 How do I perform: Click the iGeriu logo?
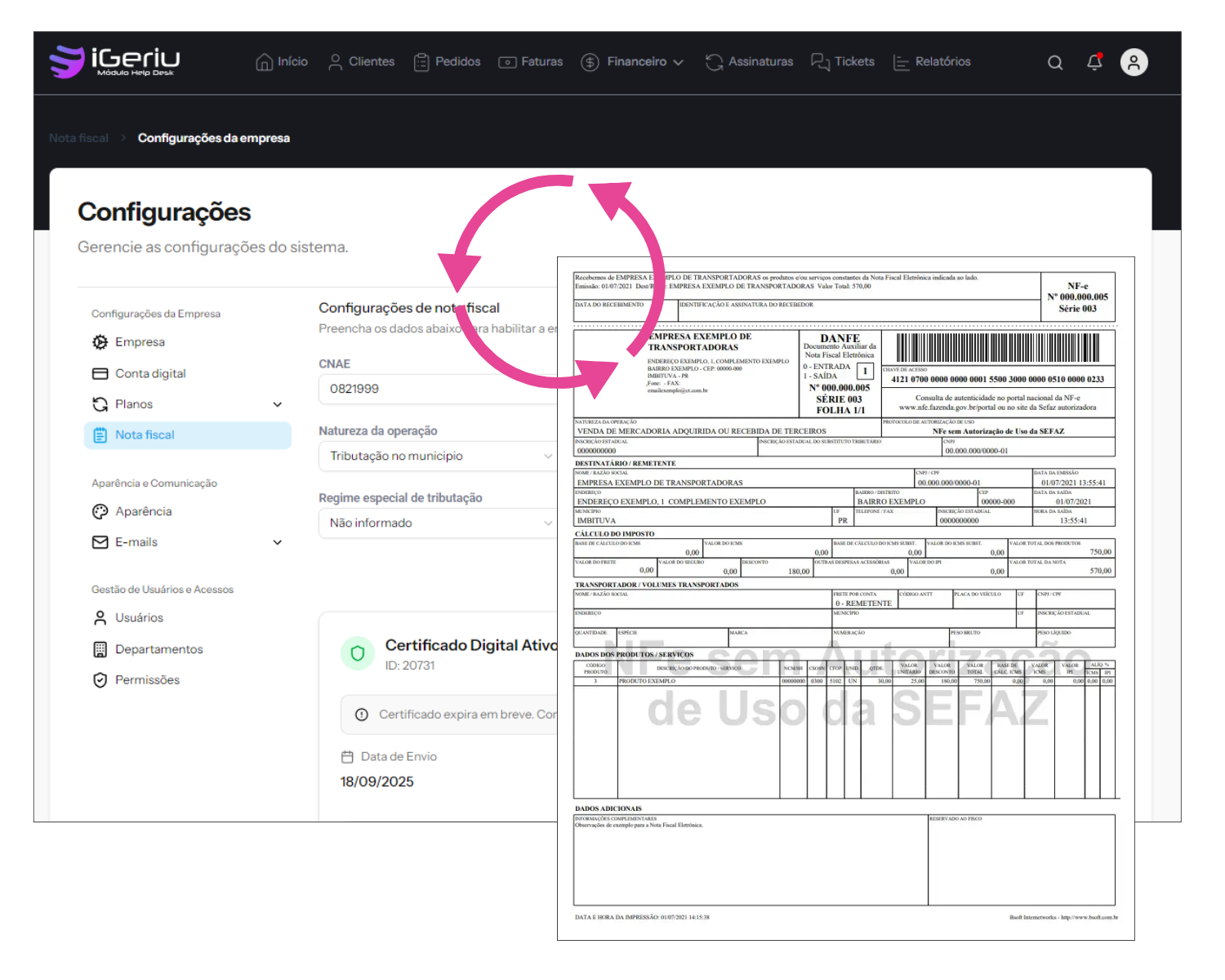tap(114, 61)
